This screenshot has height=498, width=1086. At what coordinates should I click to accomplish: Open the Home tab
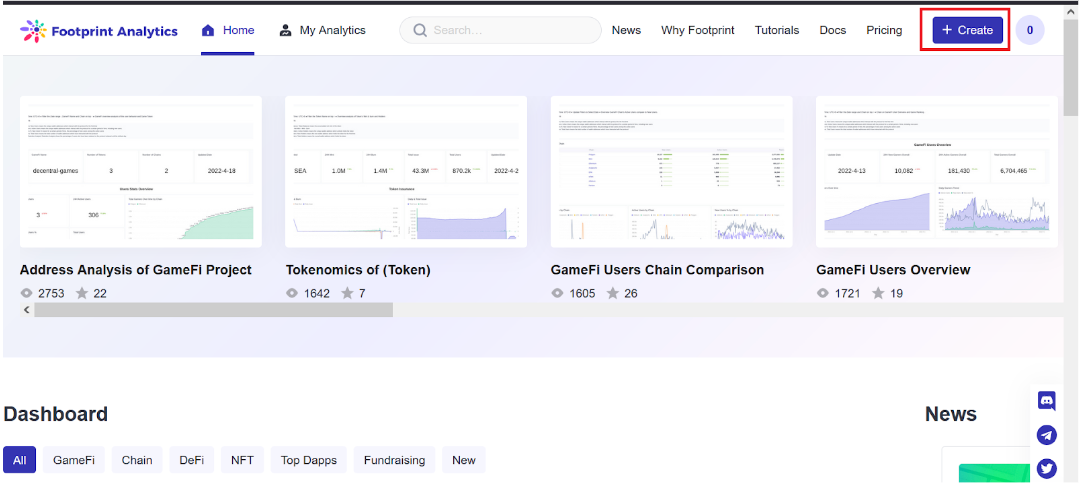[x=228, y=30]
